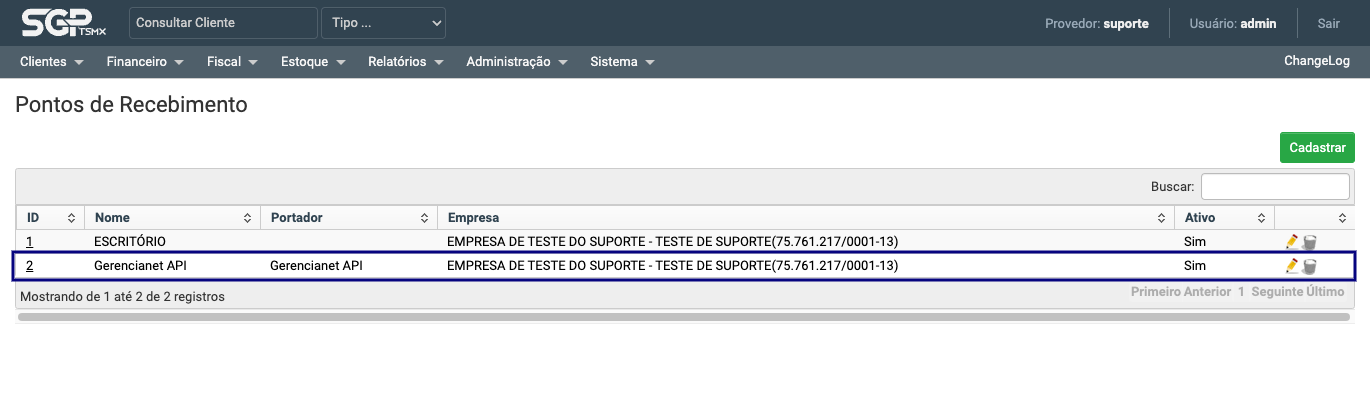Image resolution: width=1370 pixels, height=408 pixels.
Task: Edit the ESCRITÓRIO row with pencil icon
Action: [1292, 241]
